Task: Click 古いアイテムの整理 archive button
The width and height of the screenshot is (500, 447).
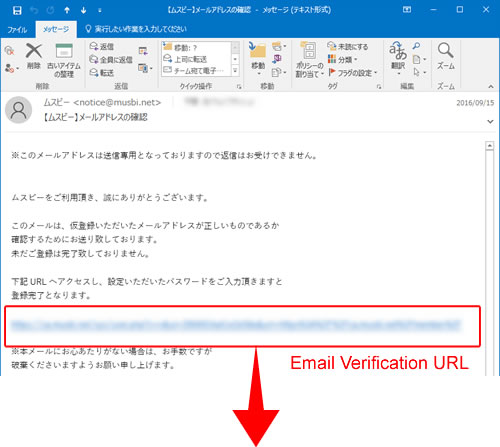Action: point(64,60)
